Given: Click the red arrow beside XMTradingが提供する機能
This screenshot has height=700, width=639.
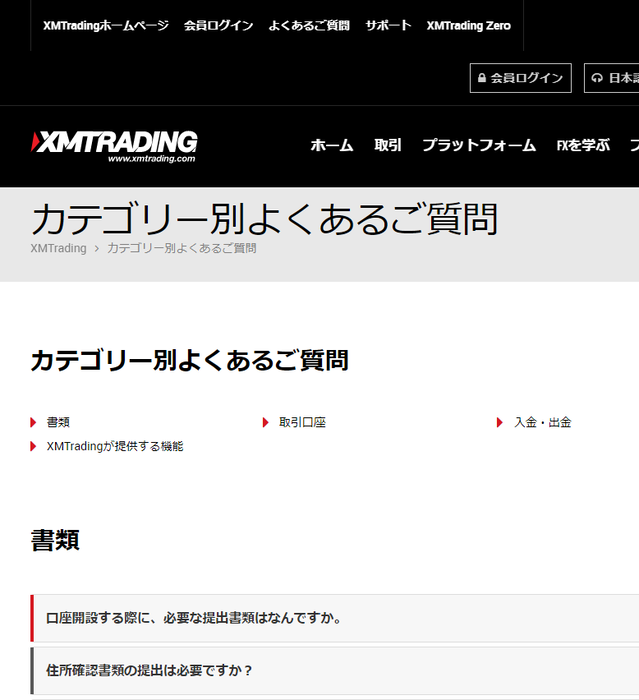Looking at the screenshot, I should click(33, 446).
